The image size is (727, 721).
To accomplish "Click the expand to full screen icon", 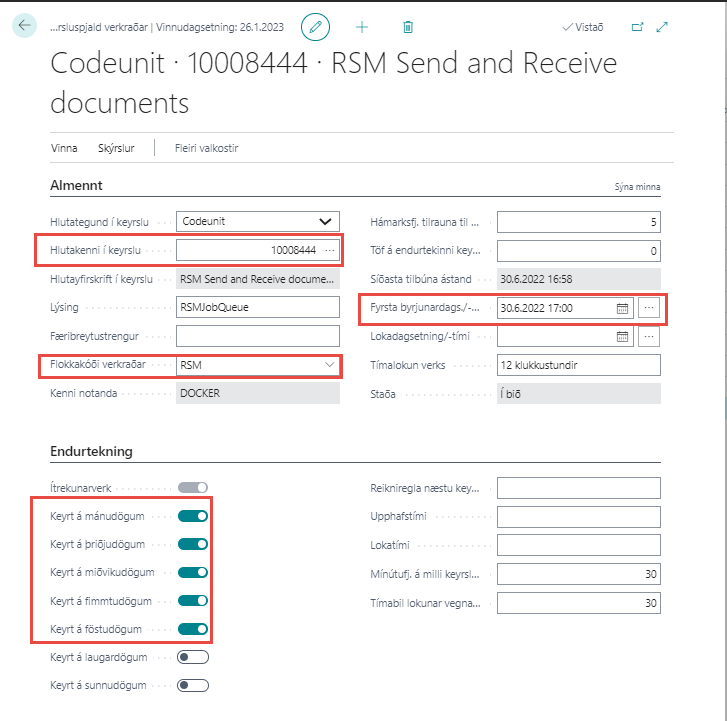I will [x=662, y=27].
